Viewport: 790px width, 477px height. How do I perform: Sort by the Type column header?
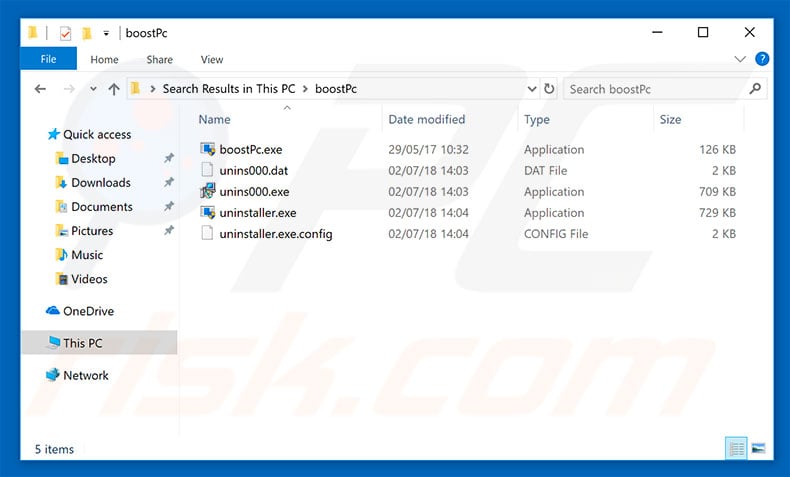coord(537,119)
